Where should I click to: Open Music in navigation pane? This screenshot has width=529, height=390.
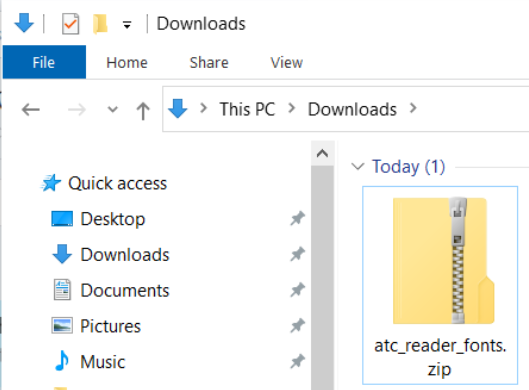(x=103, y=362)
